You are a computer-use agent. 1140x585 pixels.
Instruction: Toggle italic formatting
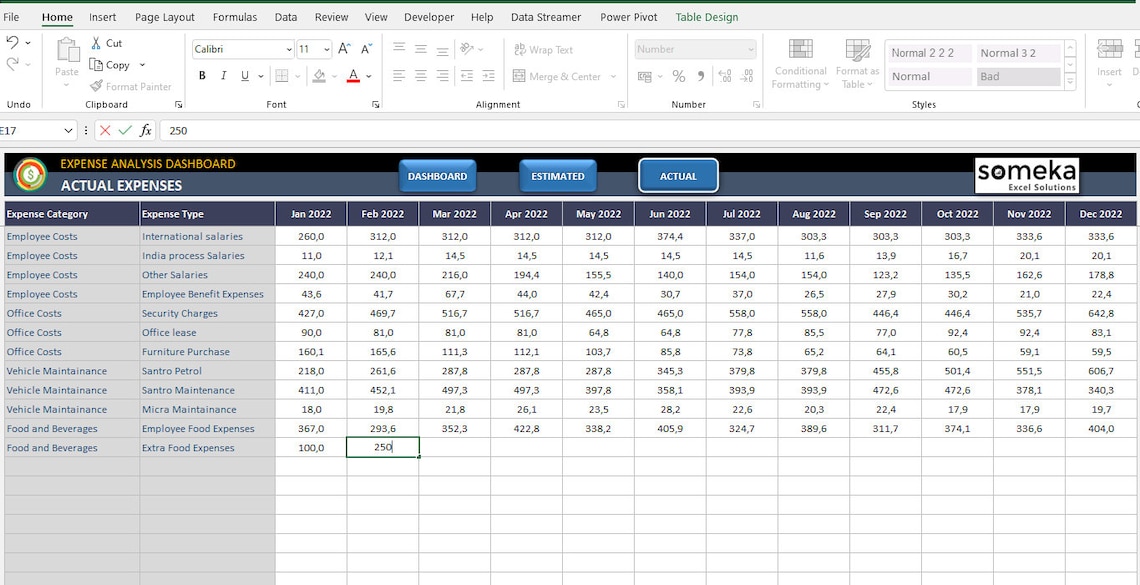(x=222, y=75)
